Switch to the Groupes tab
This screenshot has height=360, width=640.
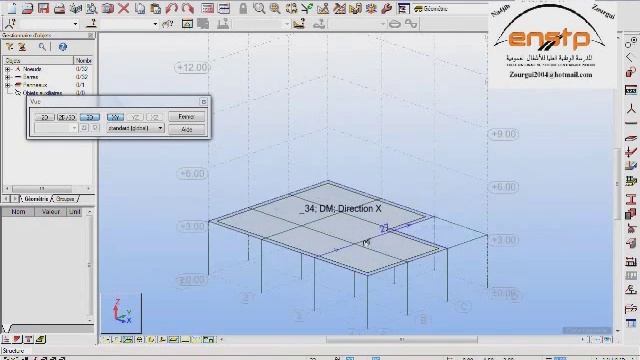65,199
